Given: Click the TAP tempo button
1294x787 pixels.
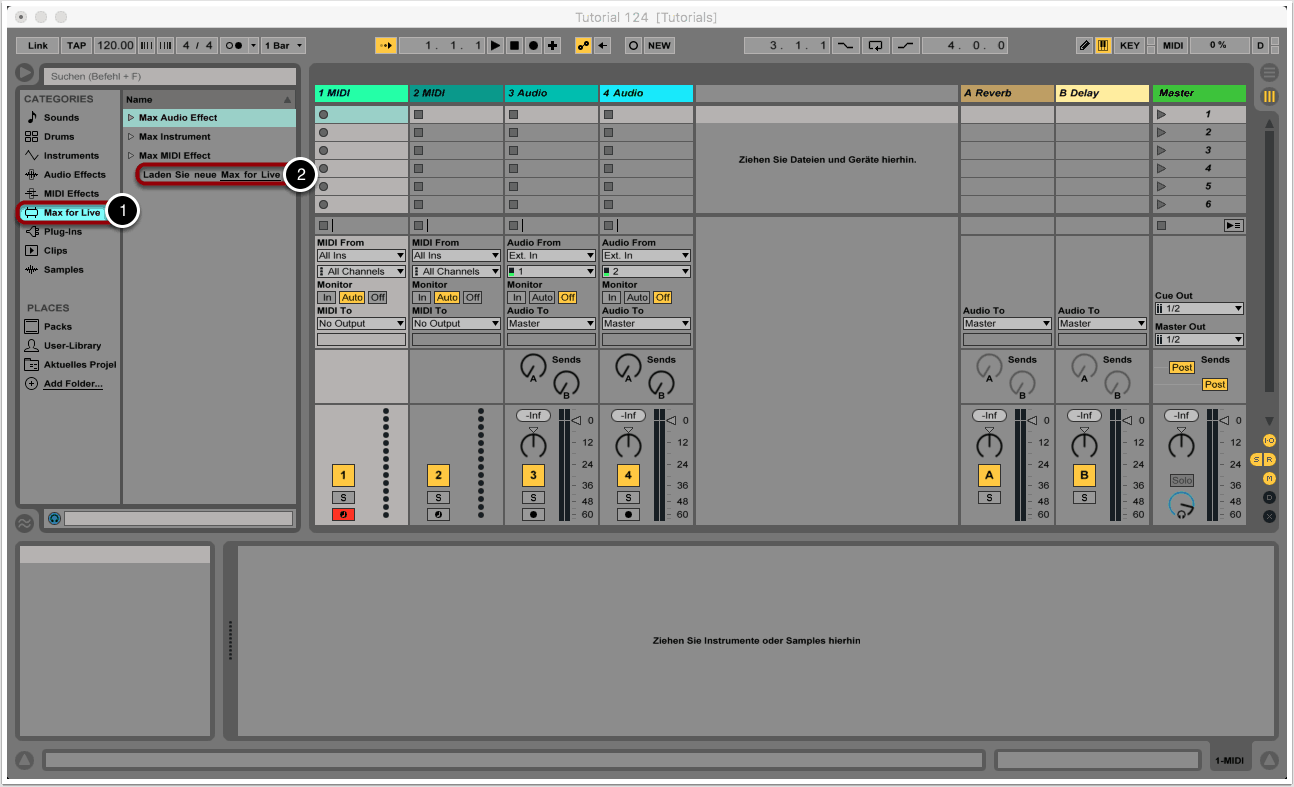Looking at the screenshot, I should (76, 45).
